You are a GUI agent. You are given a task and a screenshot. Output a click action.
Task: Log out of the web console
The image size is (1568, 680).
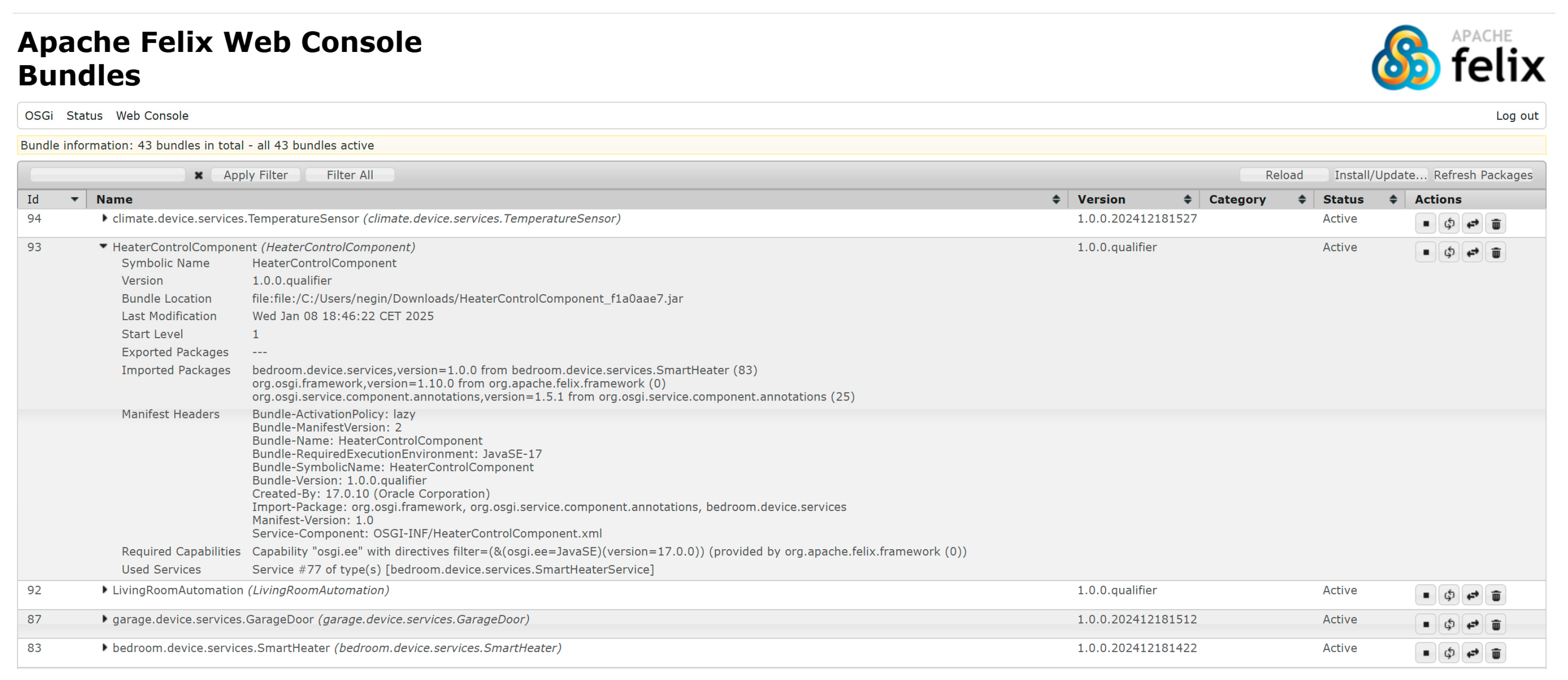point(1517,116)
